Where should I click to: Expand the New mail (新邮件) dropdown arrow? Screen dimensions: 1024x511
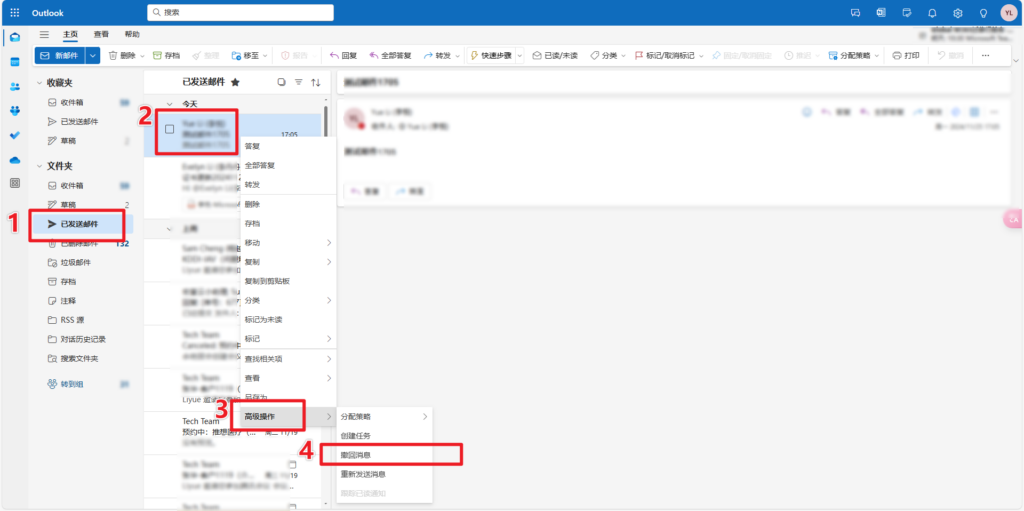[92, 56]
